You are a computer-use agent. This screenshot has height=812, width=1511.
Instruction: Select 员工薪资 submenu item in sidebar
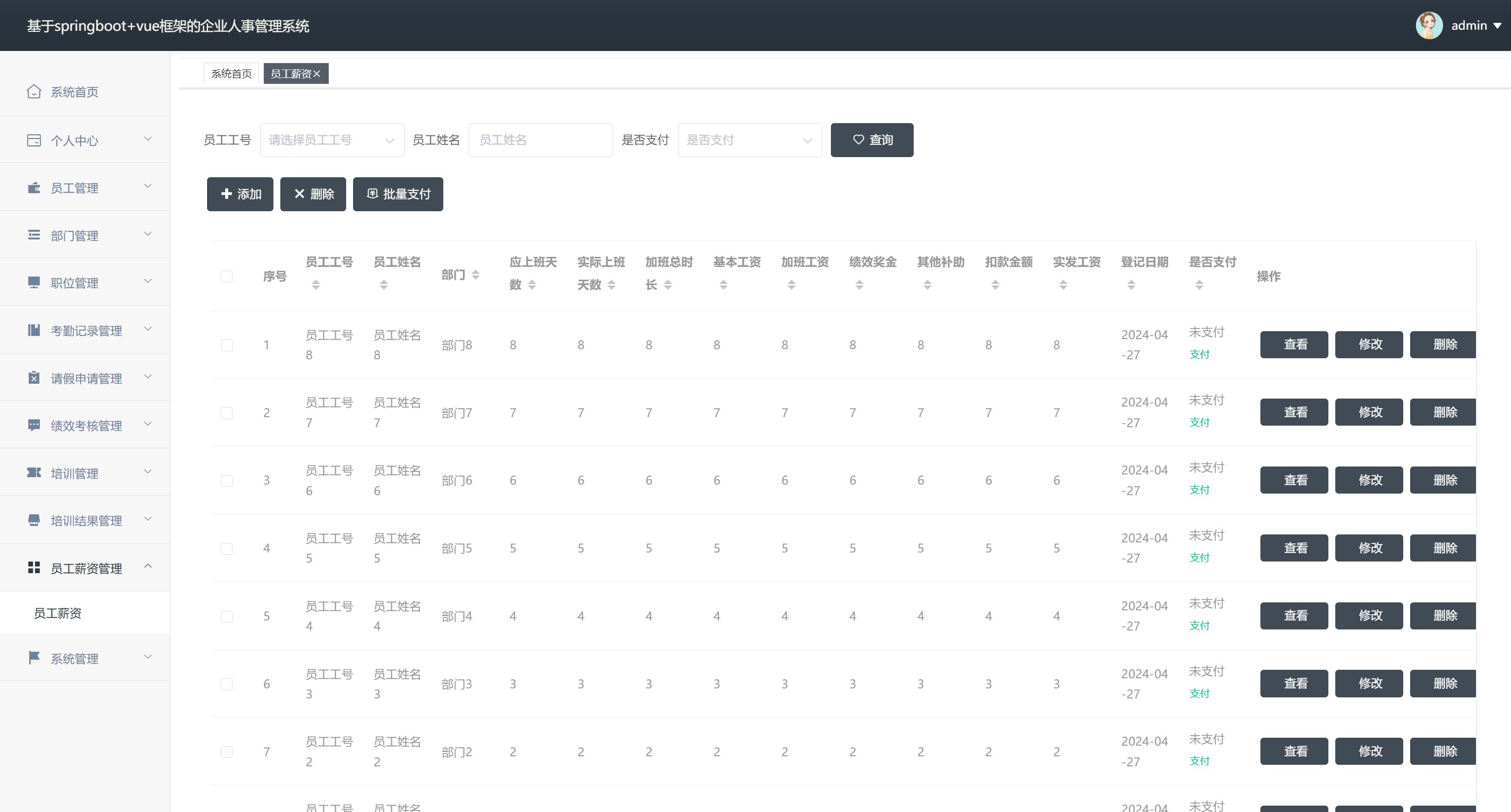57,612
